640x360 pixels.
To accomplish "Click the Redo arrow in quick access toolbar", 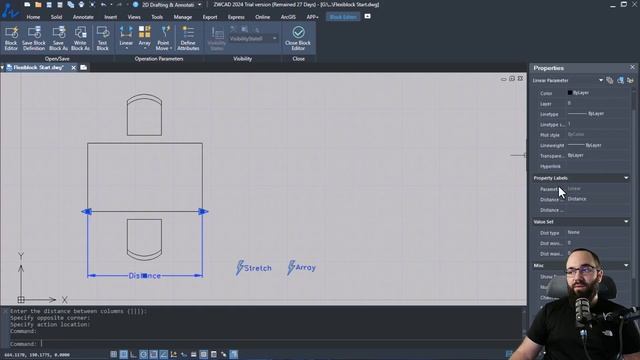I will pyautogui.click(x=119, y=4).
